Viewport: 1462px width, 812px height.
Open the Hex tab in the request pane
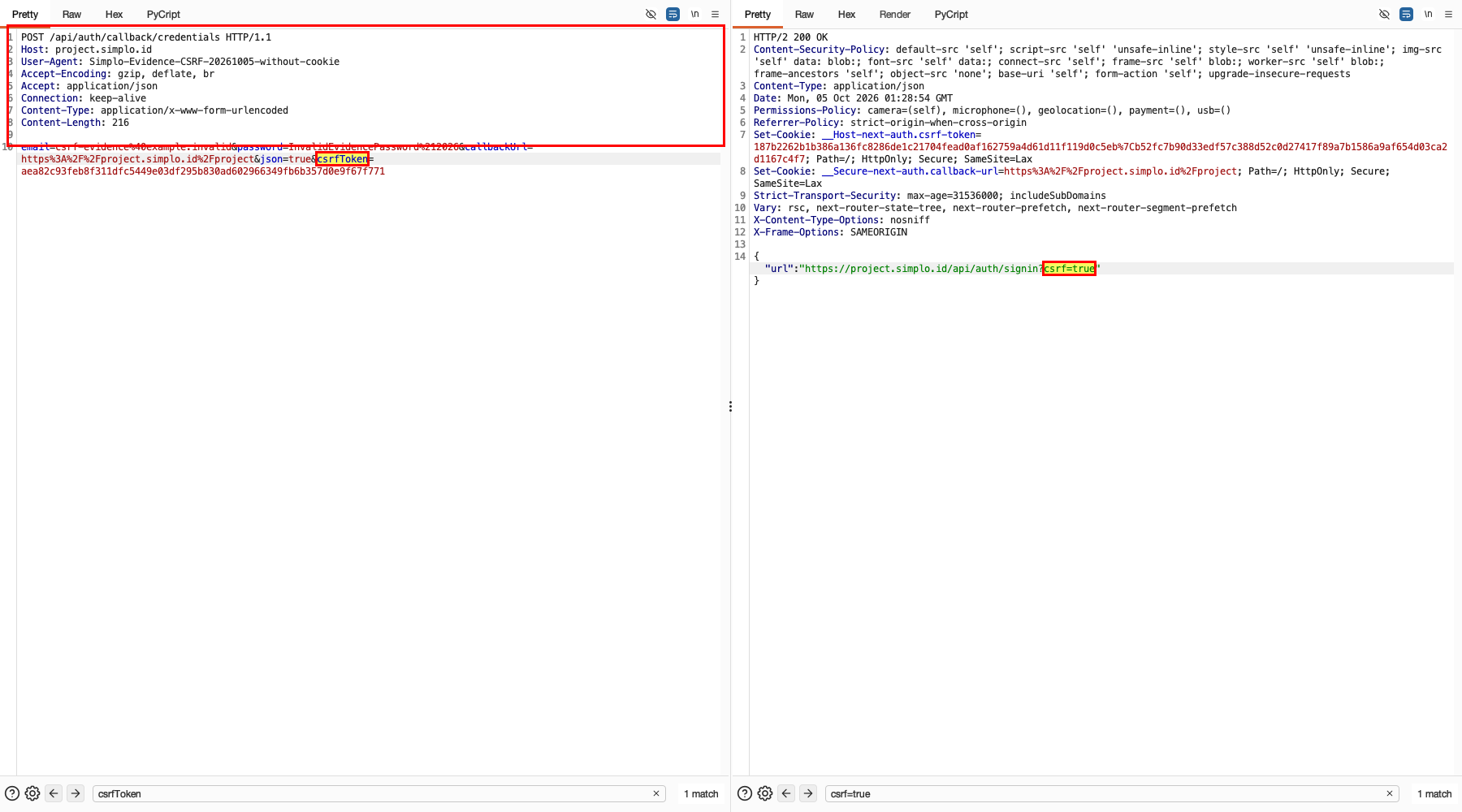click(114, 15)
